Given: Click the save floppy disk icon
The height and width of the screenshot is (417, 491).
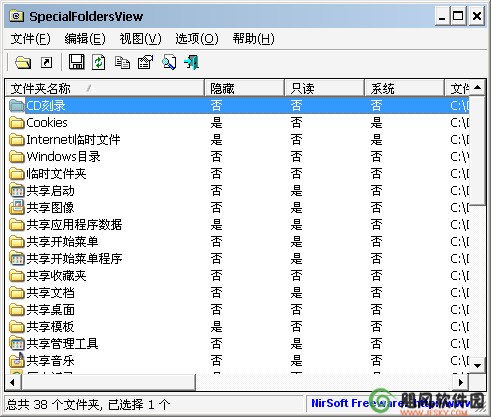Looking at the screenshot, I should click(x=77, y=62).
